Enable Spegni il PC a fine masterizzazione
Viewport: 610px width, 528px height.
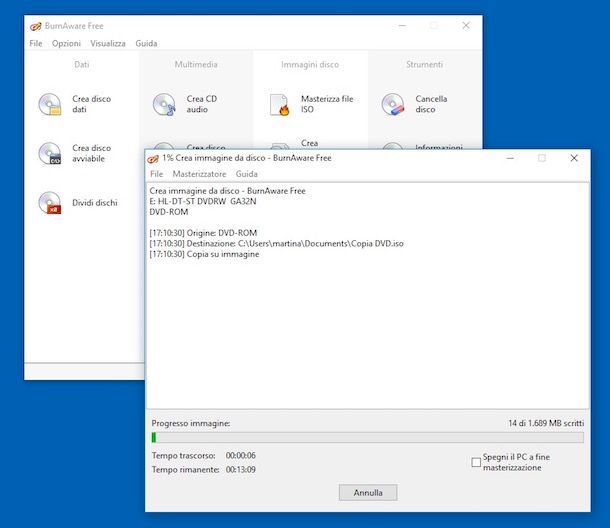tap(476, 462)
